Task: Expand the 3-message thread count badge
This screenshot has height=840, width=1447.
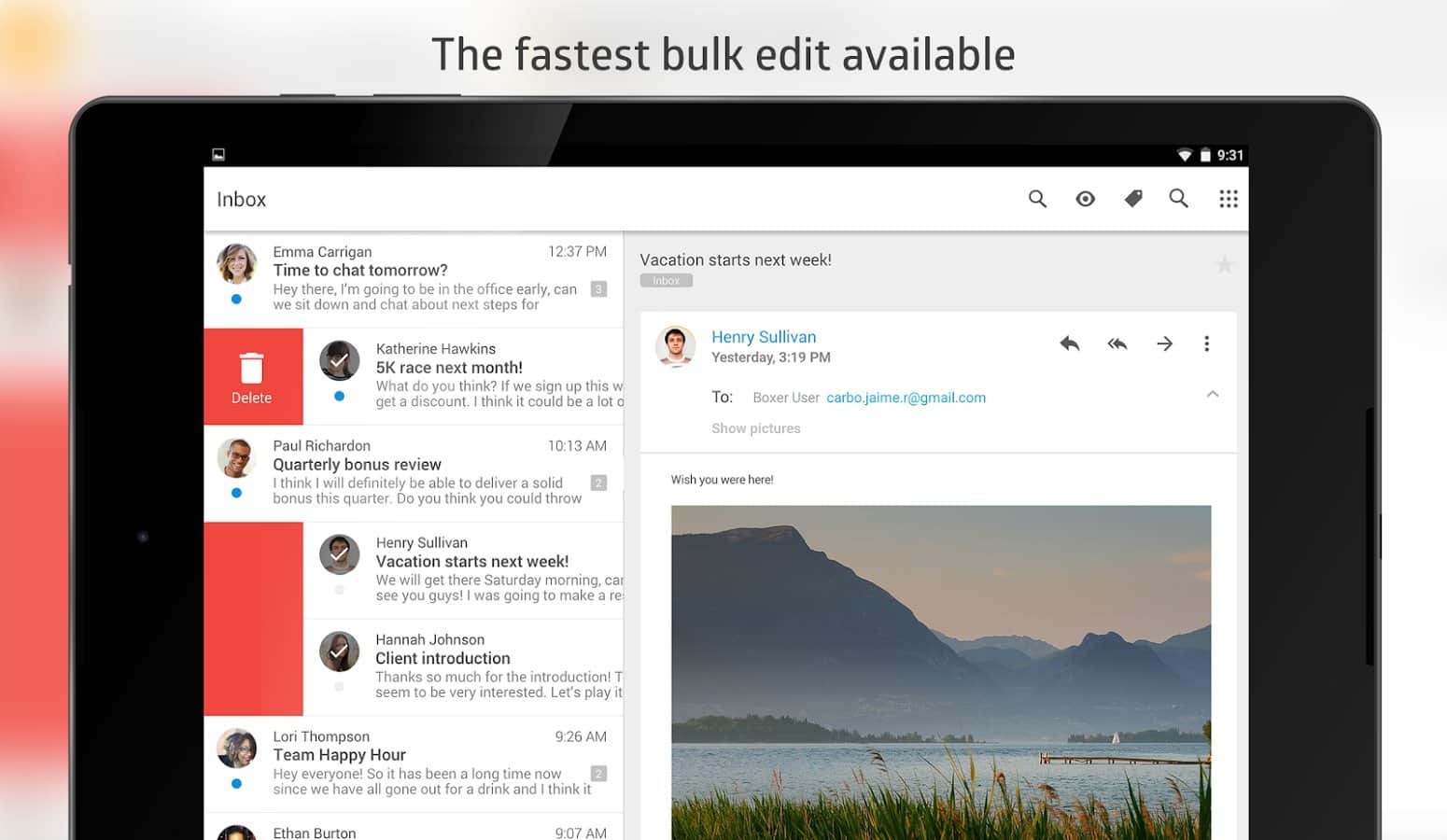Action: tap(598, 289)
